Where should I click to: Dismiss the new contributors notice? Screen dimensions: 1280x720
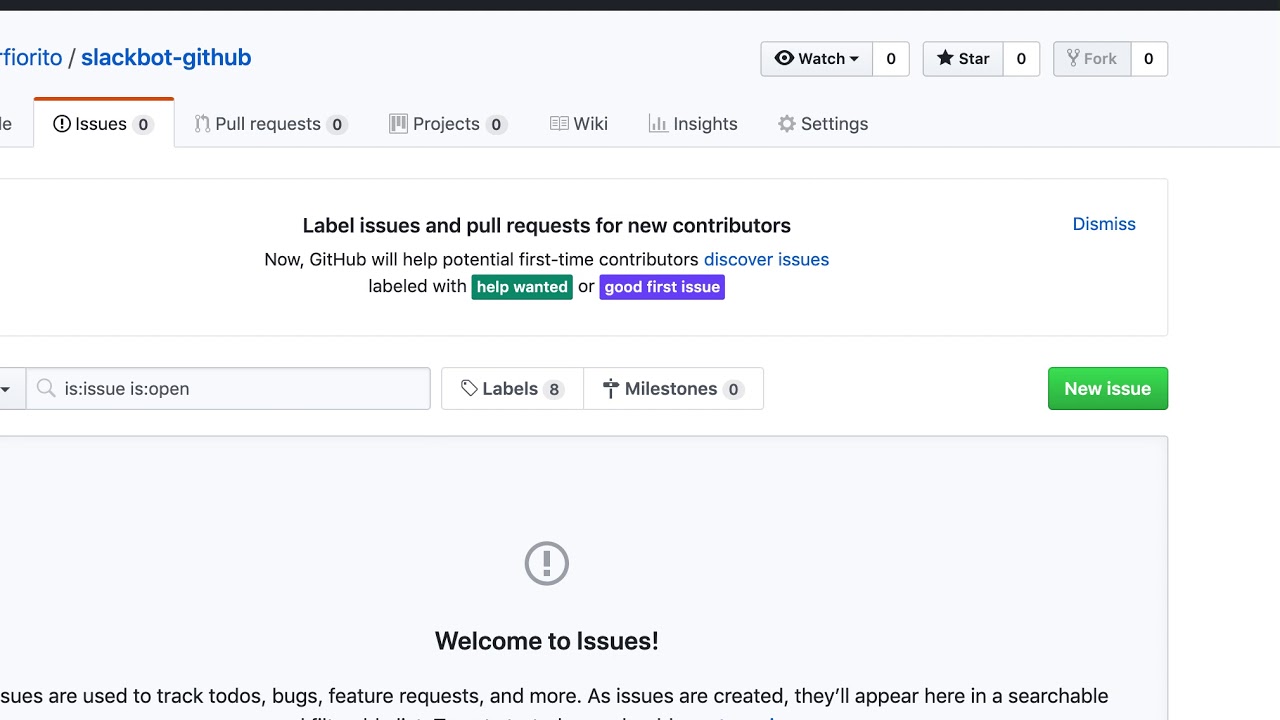click(x=1104, y=224)
